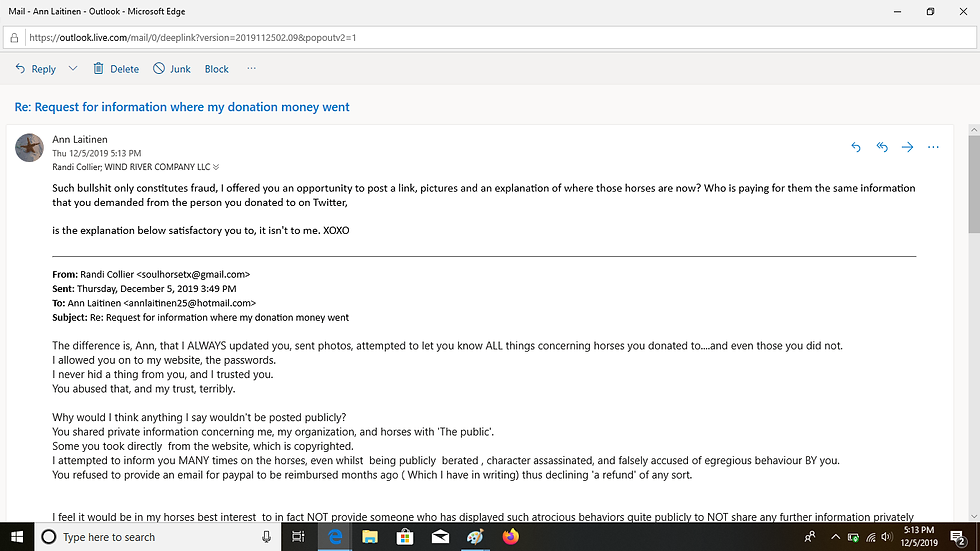Screen dimensions: 980x551
Task: Click the timestamp Thu 12/5/2019 5:13 PM
Action: click(x=97, y=153)
